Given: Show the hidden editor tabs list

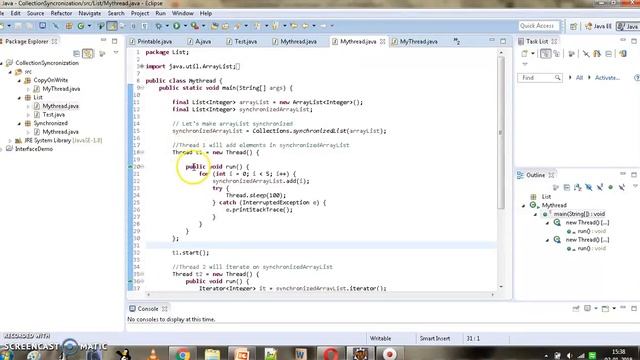Looking at the screenshot, I should coord(457,41).
